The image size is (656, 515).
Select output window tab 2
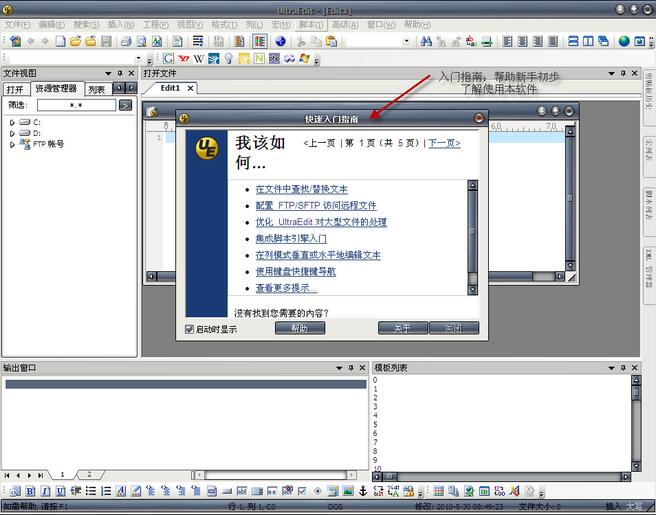click(x=89, y=474)
